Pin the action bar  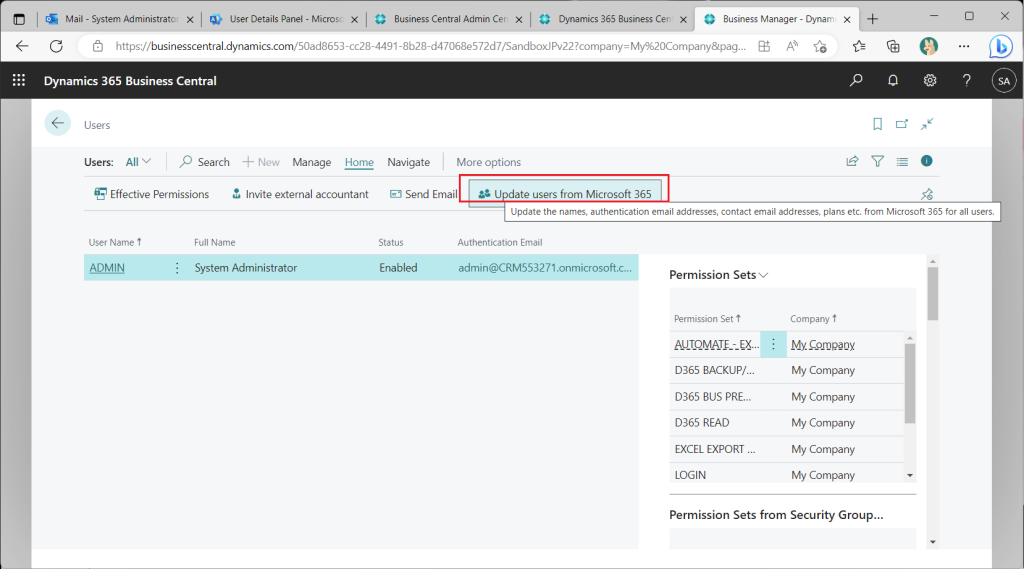[927, 194]
